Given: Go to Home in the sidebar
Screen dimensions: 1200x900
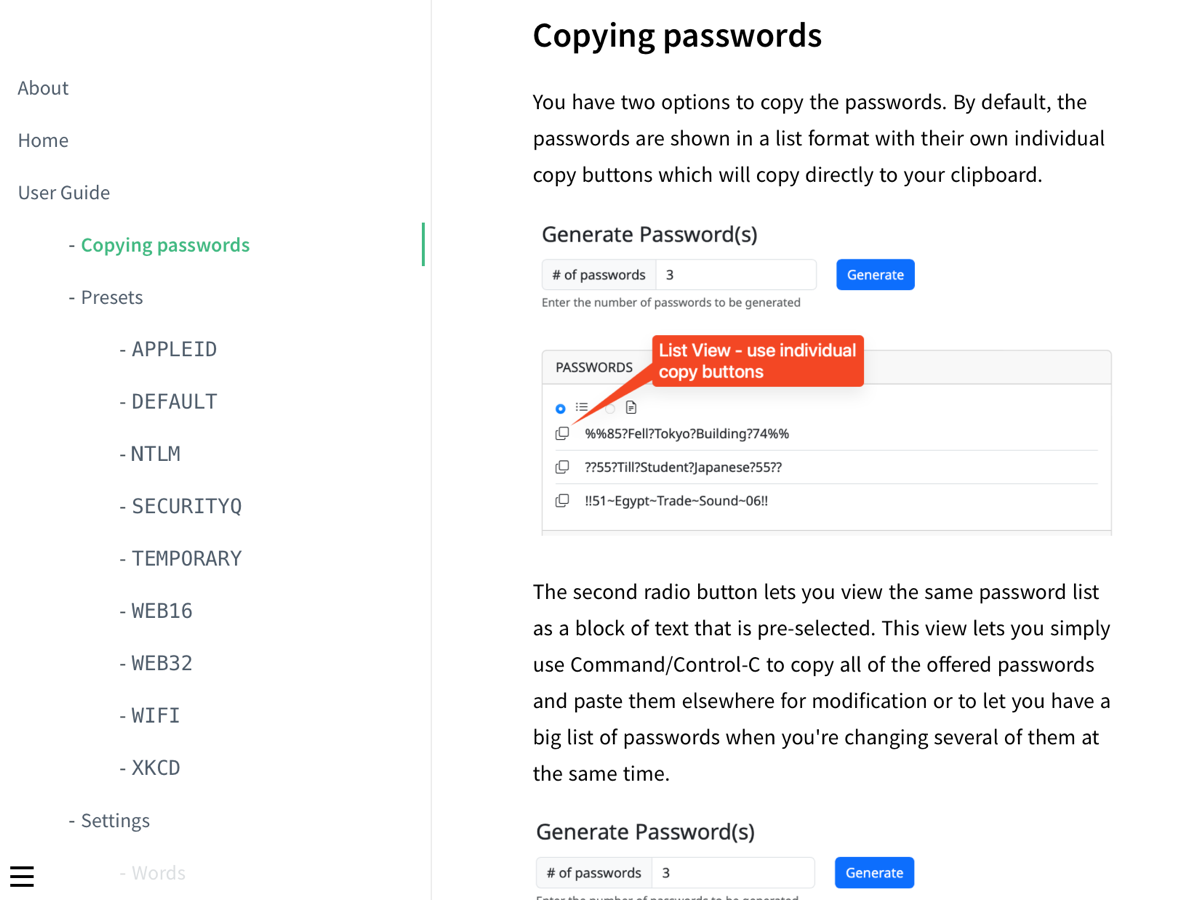Looking at the screenshot, I should 43,140.
